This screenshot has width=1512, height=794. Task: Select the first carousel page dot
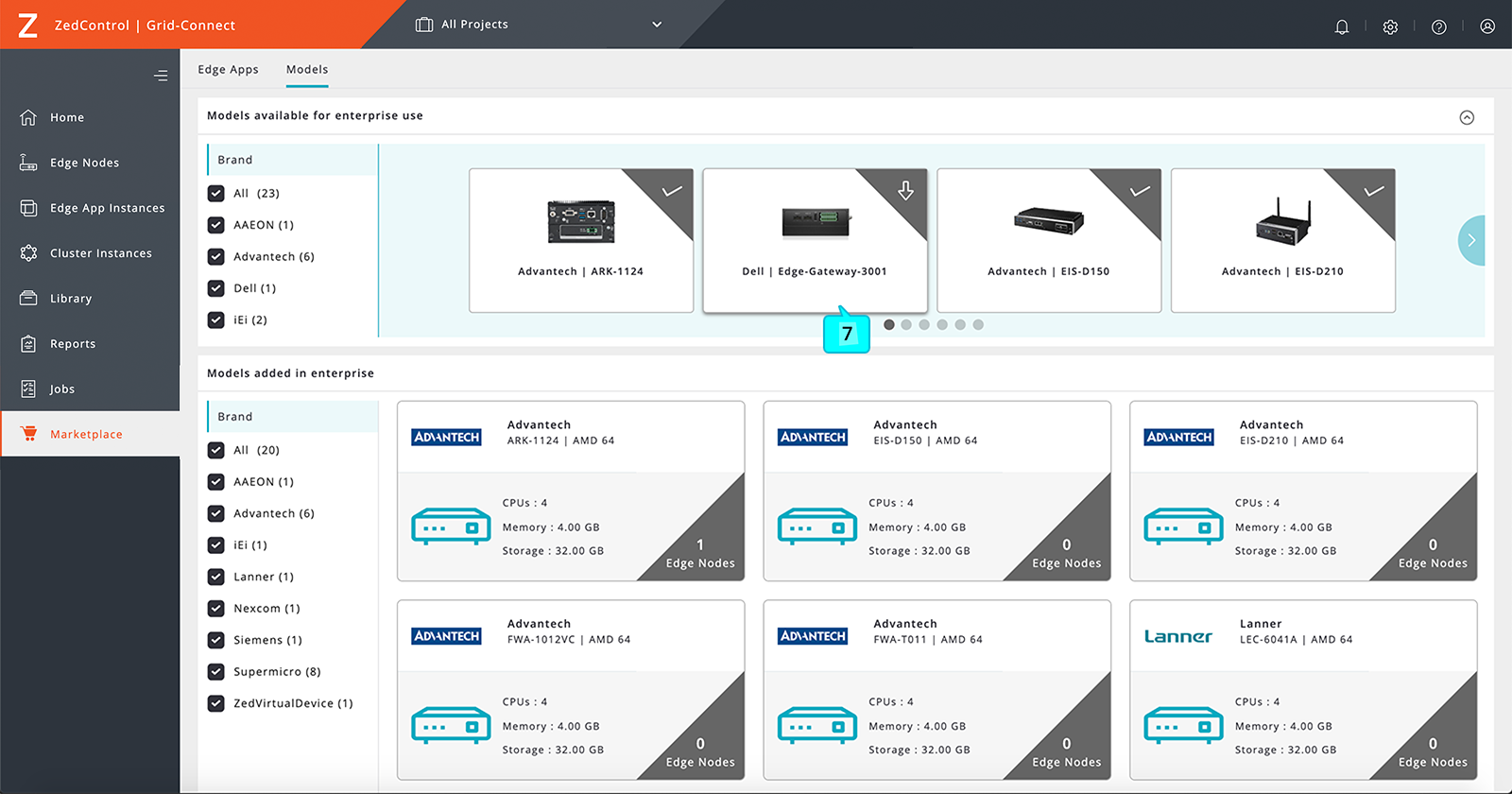click(889, 324)
